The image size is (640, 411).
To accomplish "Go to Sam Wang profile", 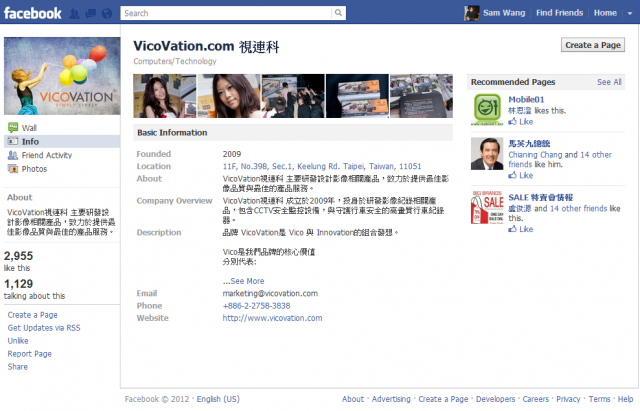I will 504,13.
